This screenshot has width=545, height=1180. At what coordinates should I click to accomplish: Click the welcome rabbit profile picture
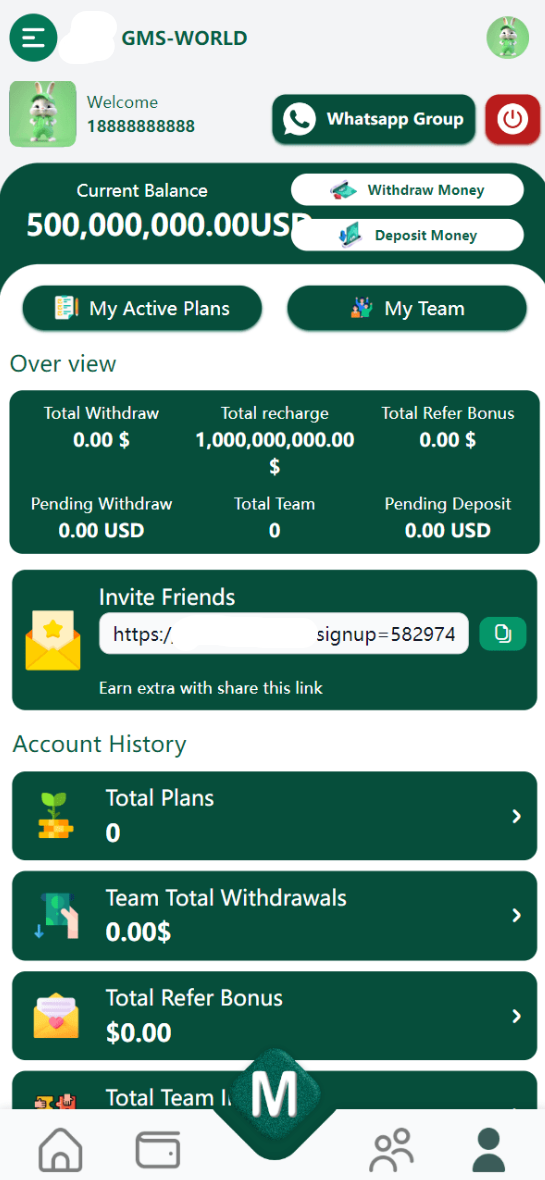43,114
